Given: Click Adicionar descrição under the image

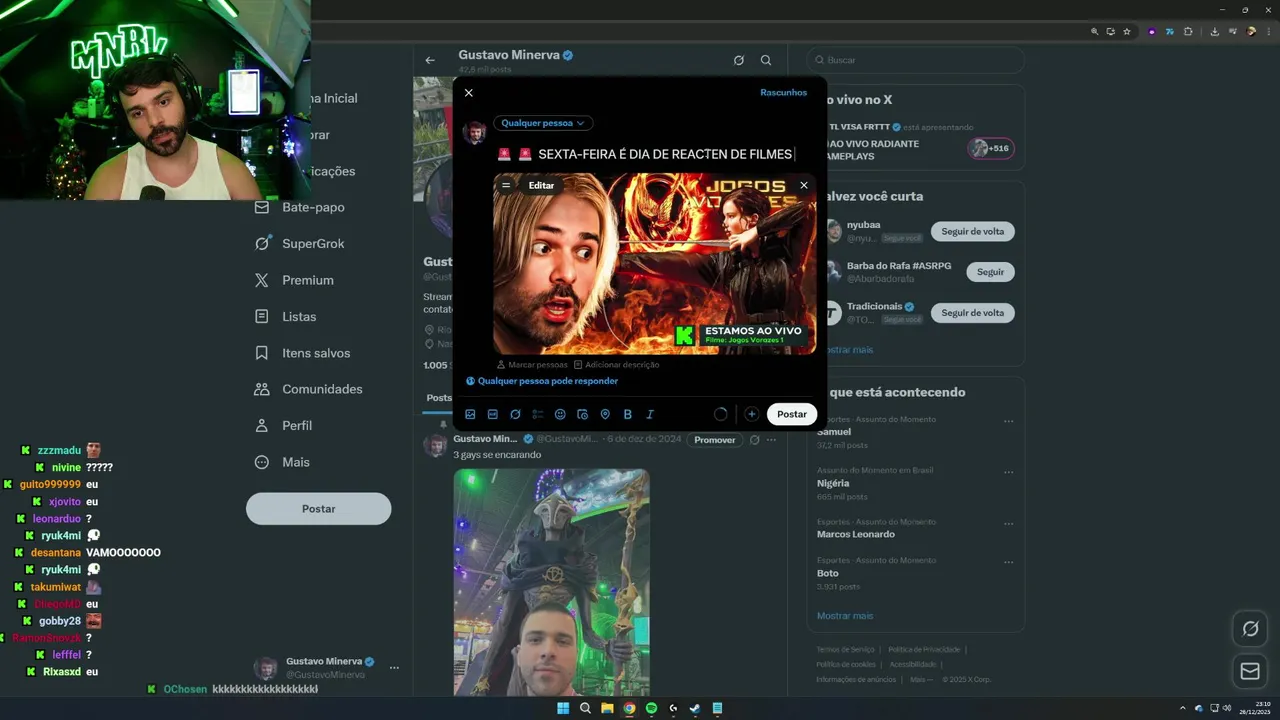Looking at the screenshot, I should point(616,365).
